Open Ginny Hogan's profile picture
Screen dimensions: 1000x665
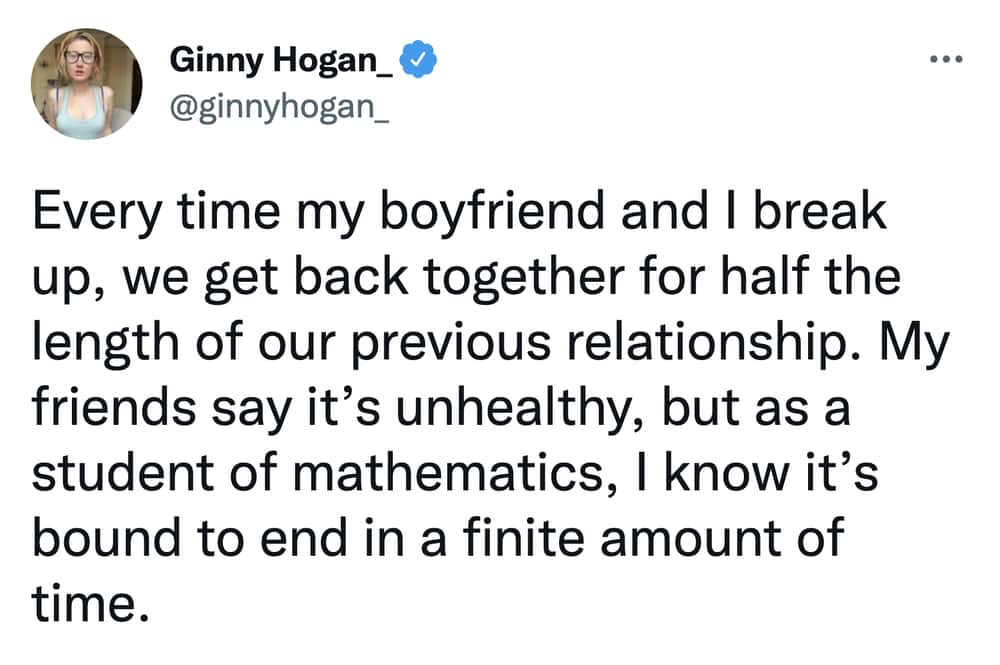coord(86,84)
